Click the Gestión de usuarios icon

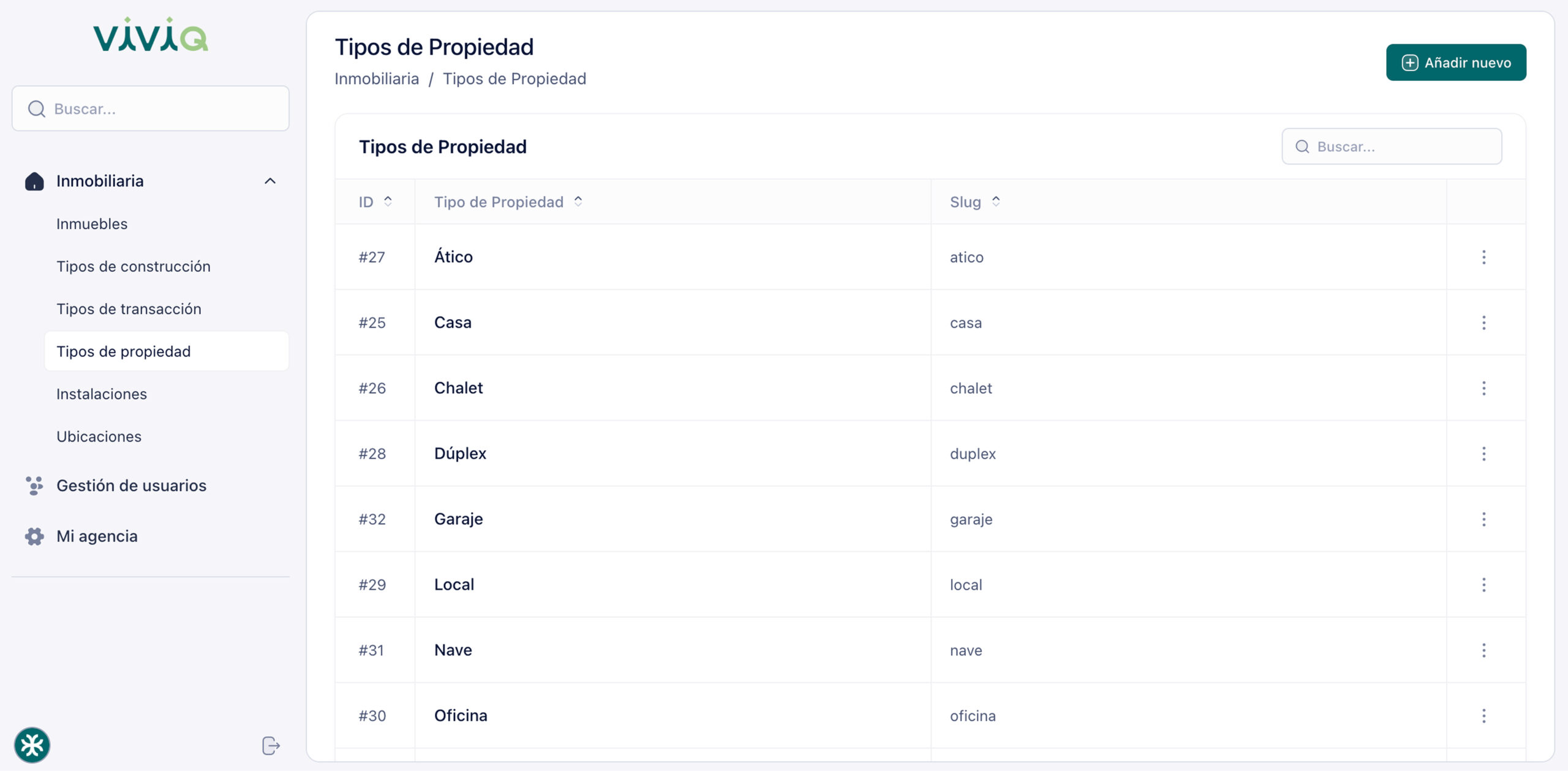[34, 486]
